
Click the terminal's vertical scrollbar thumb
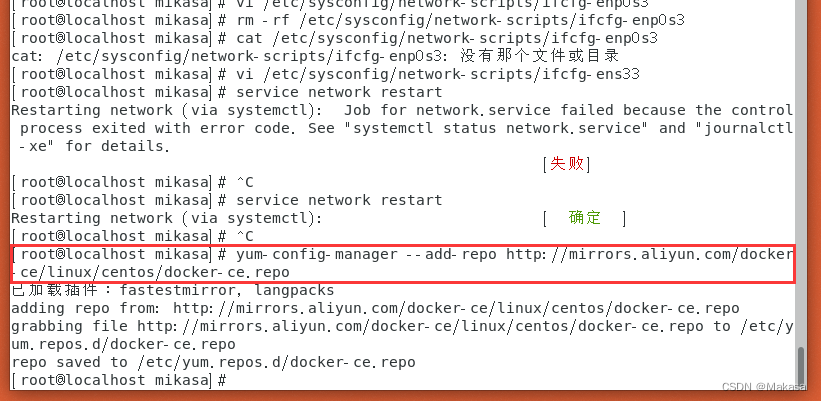point(801,366)
